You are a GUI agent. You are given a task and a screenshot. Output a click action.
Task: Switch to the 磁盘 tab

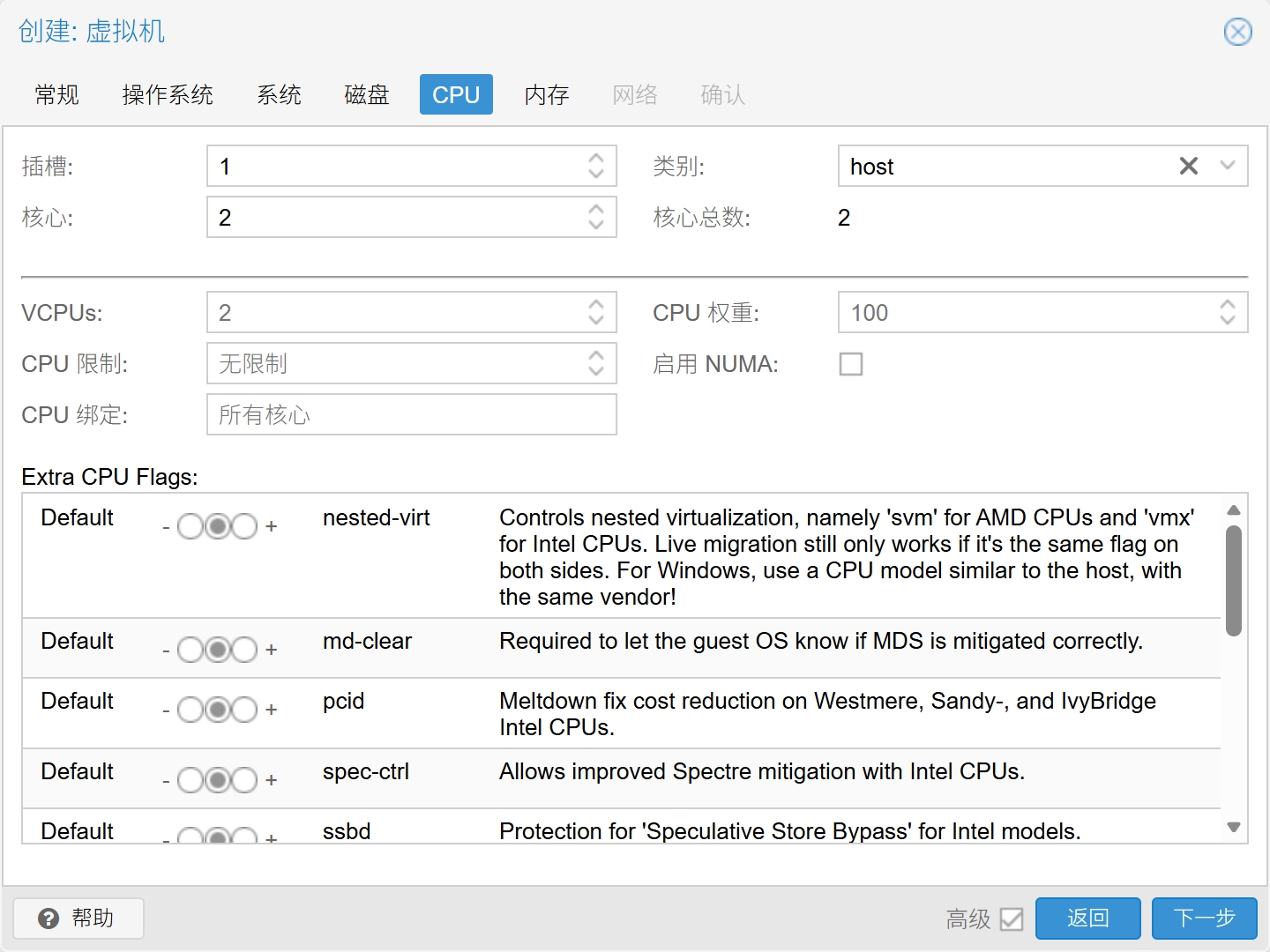pyautogui.click(x=366, y=94)
